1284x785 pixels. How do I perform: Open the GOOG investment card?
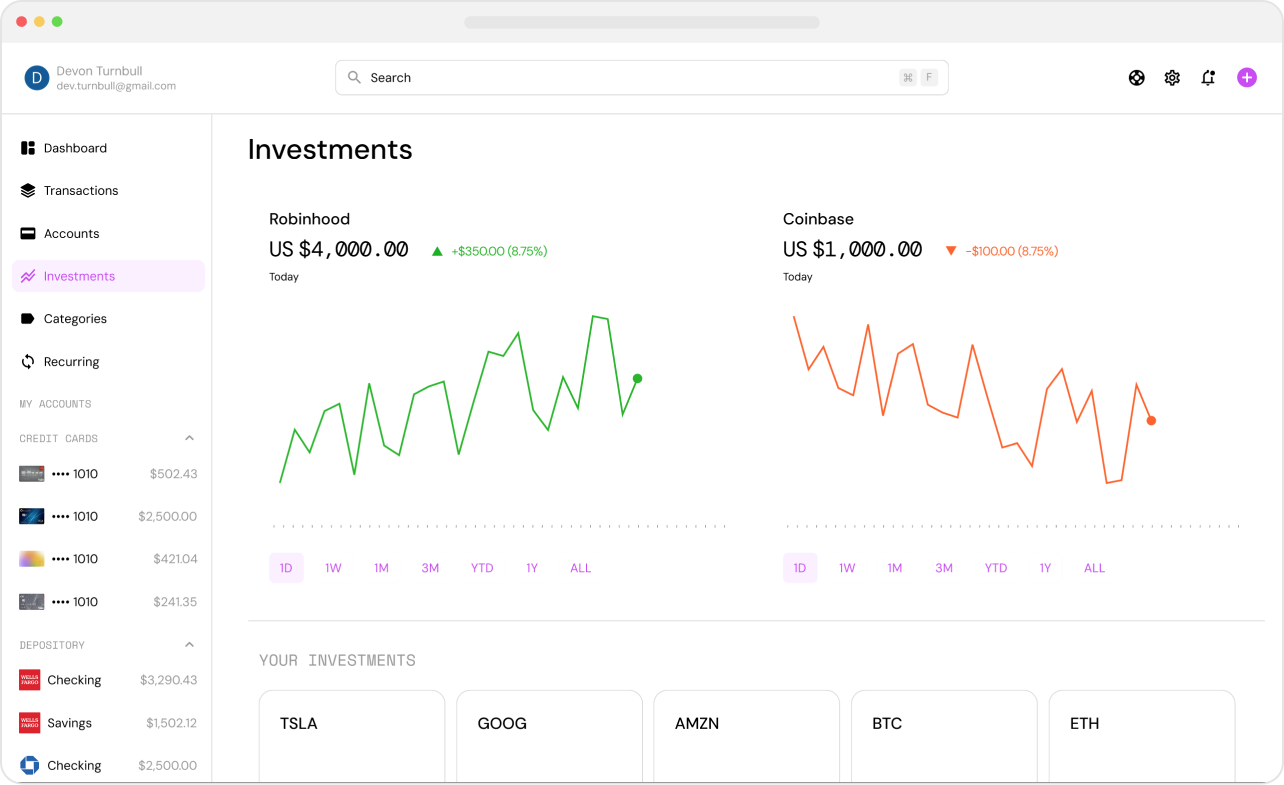click(x=549, y=737)
